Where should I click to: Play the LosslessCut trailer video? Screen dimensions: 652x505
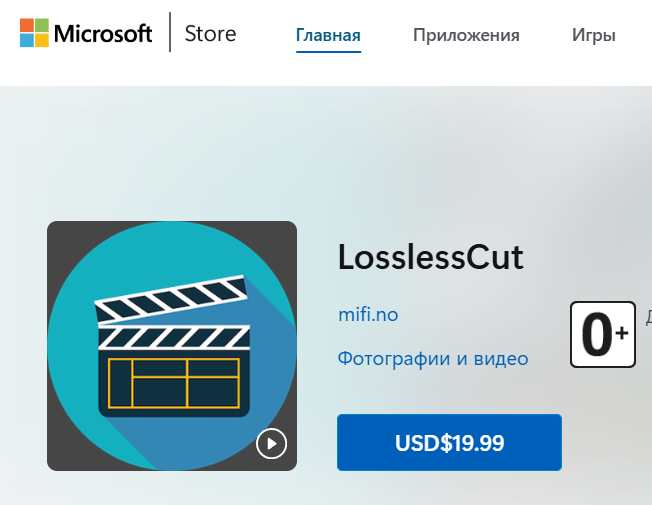[x=272, y=443]
